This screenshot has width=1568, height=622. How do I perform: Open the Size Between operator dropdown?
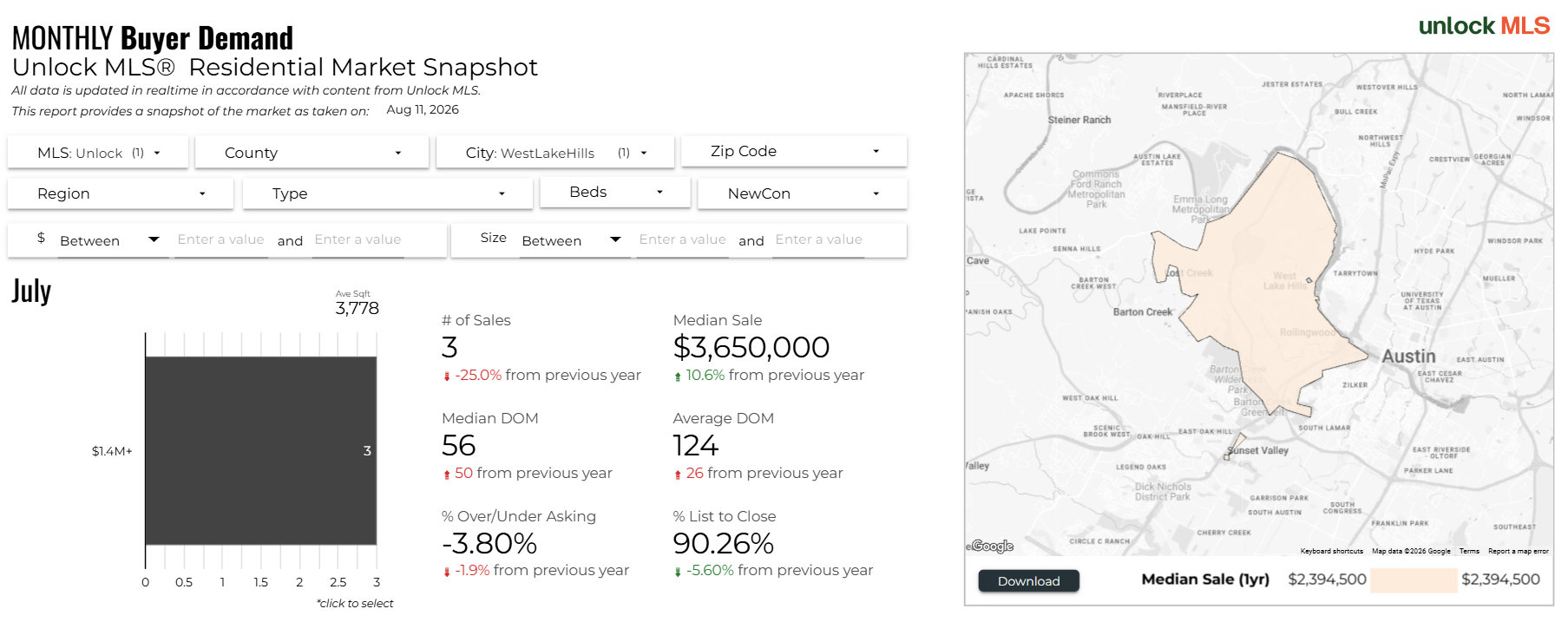(571, 240)
